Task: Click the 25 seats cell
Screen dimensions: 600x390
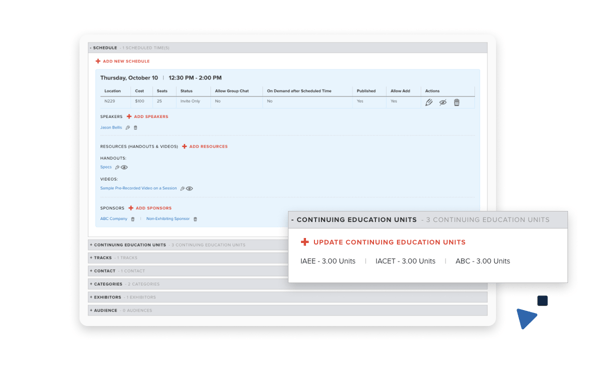Action: point(159,101)
